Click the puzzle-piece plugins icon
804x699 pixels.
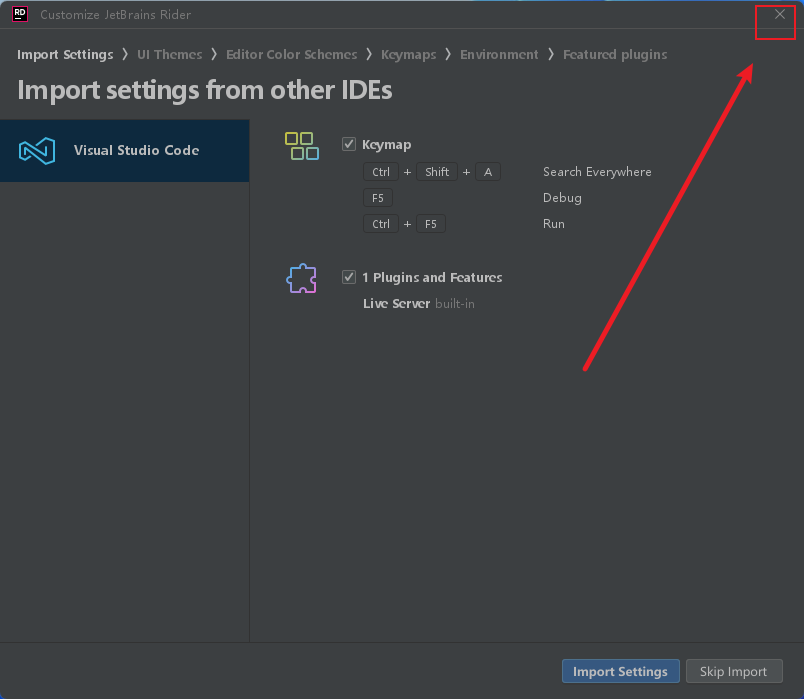pyautogui.click(x=302, y=278)
